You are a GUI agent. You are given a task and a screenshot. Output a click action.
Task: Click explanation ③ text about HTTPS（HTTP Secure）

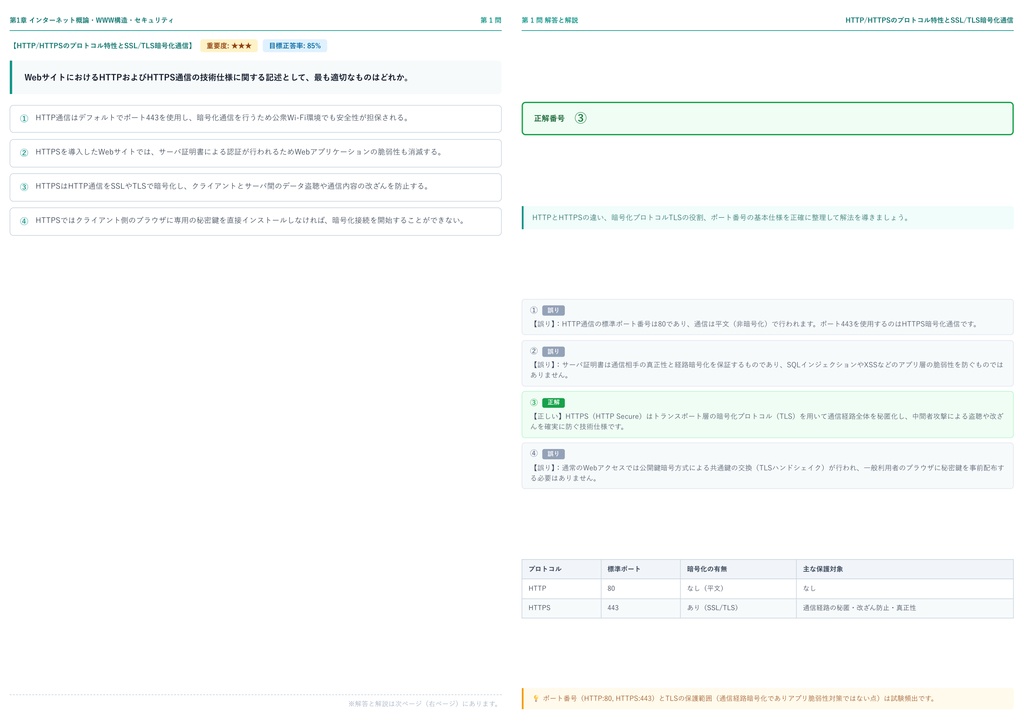[767, 421]
